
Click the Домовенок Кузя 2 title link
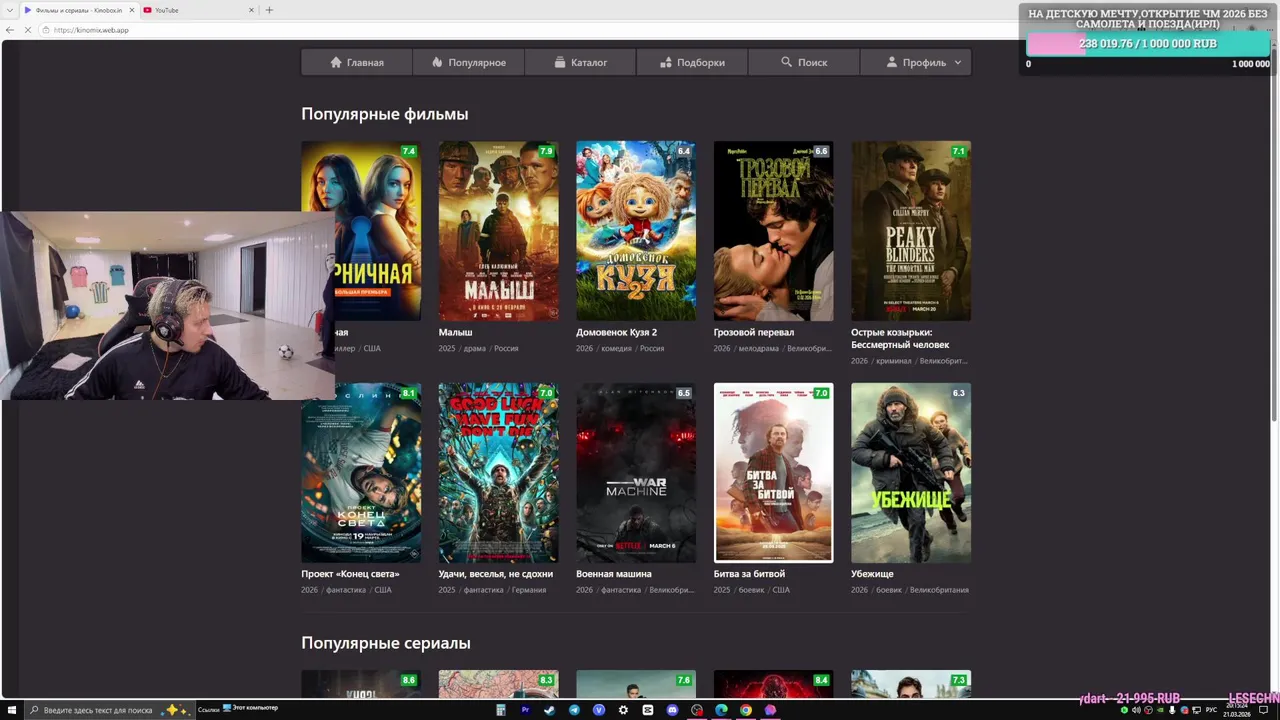click(616, 332)
